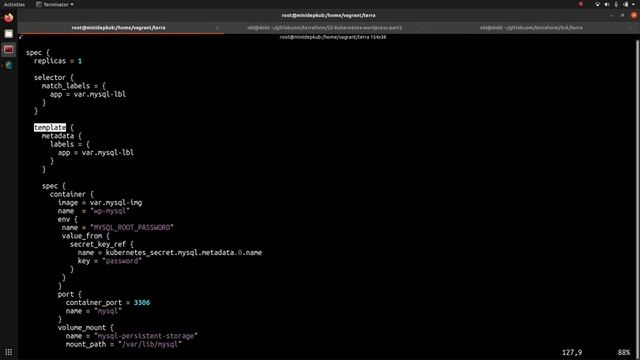The image size is (640, 360).
Task: Click the cursor position '127,9' in status line
Action: click(572, 352)
